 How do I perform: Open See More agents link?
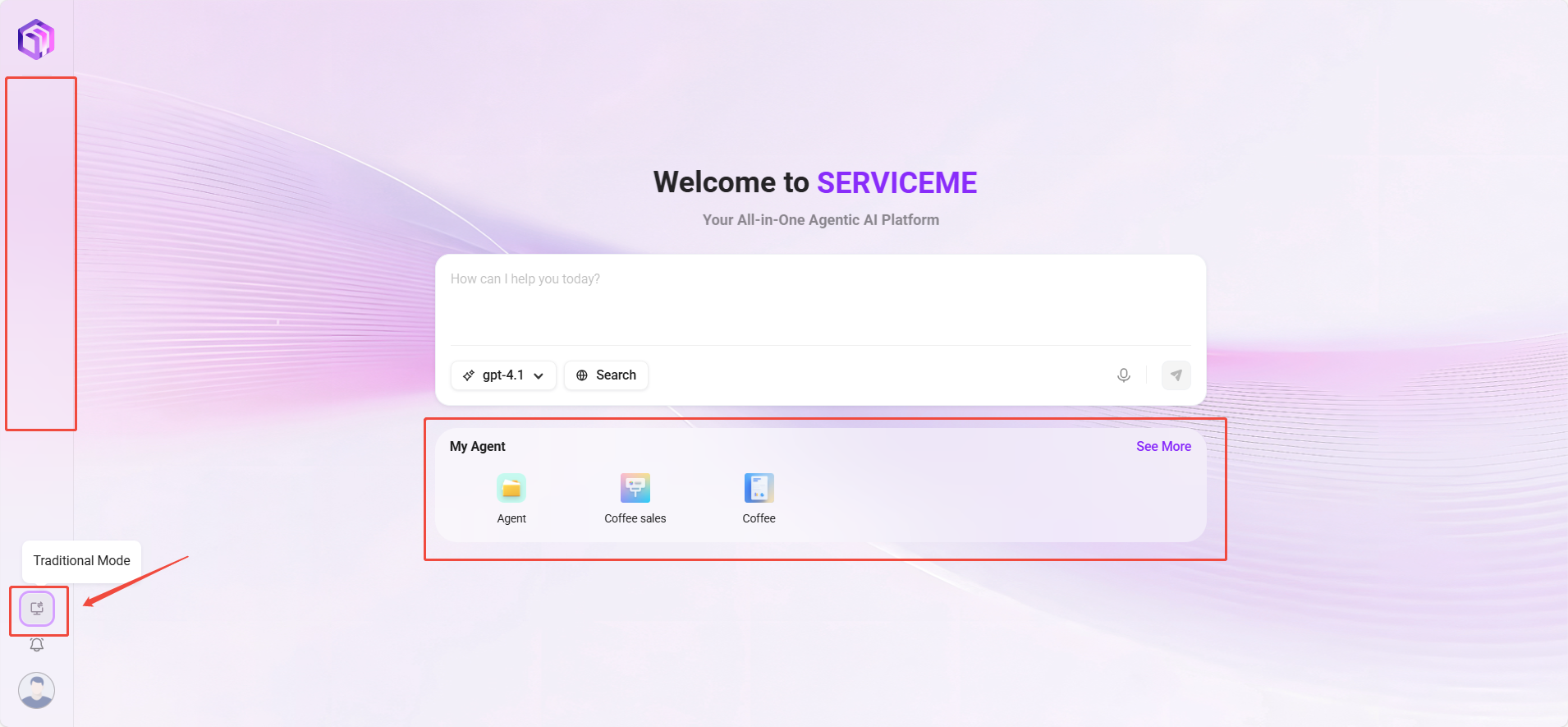pyautogui.click(x=1162, y=446)
